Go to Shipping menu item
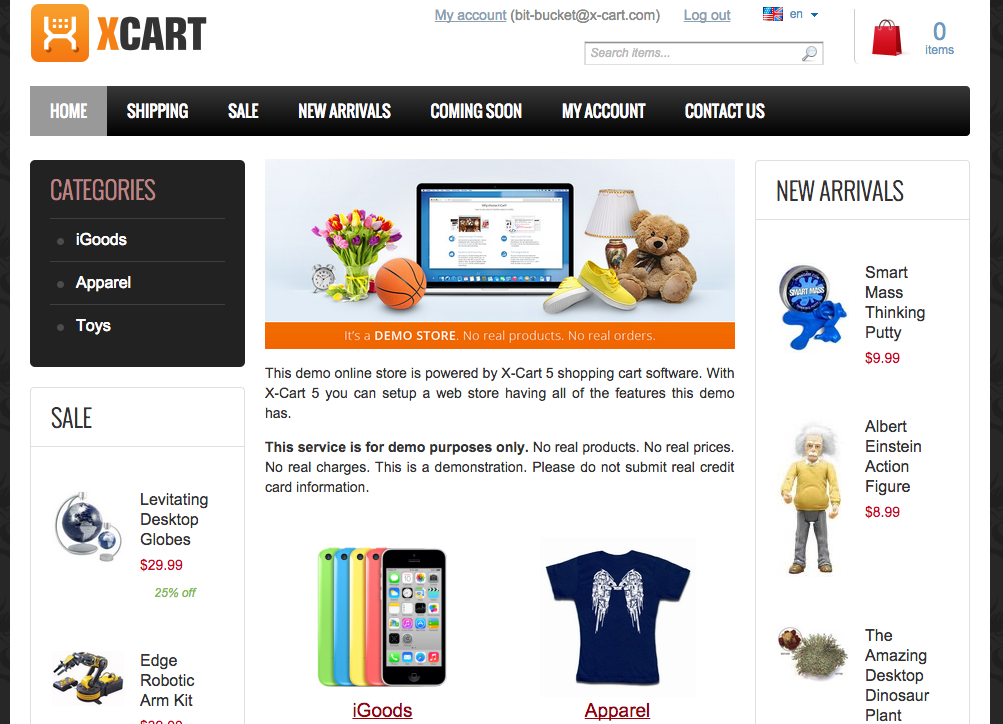Viewport: 1003px width, 724px height. (x=157, y=111)
